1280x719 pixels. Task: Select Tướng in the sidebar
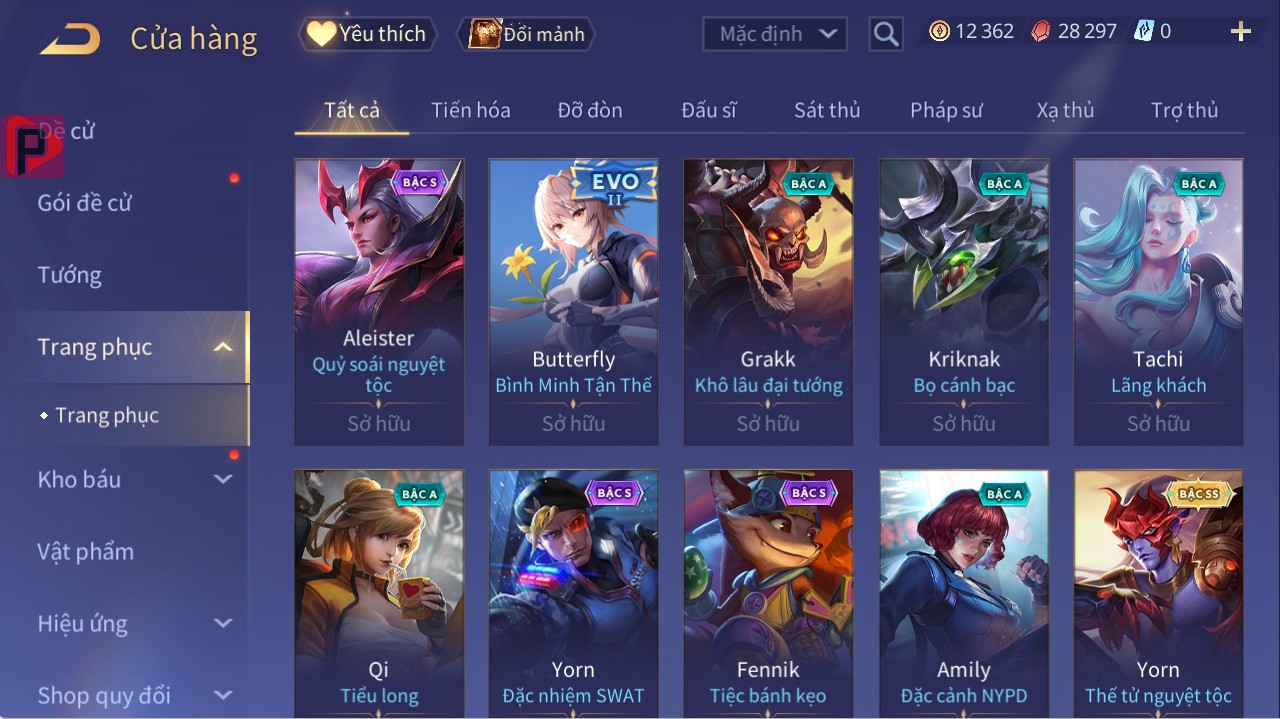tap(70, 275)
